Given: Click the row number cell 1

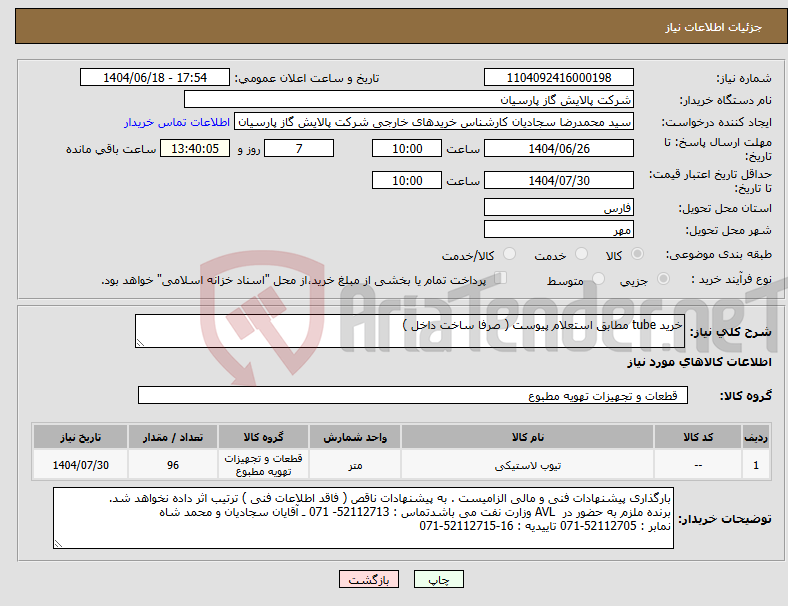Looking at the screenshot, I should [x=756, y=465].
